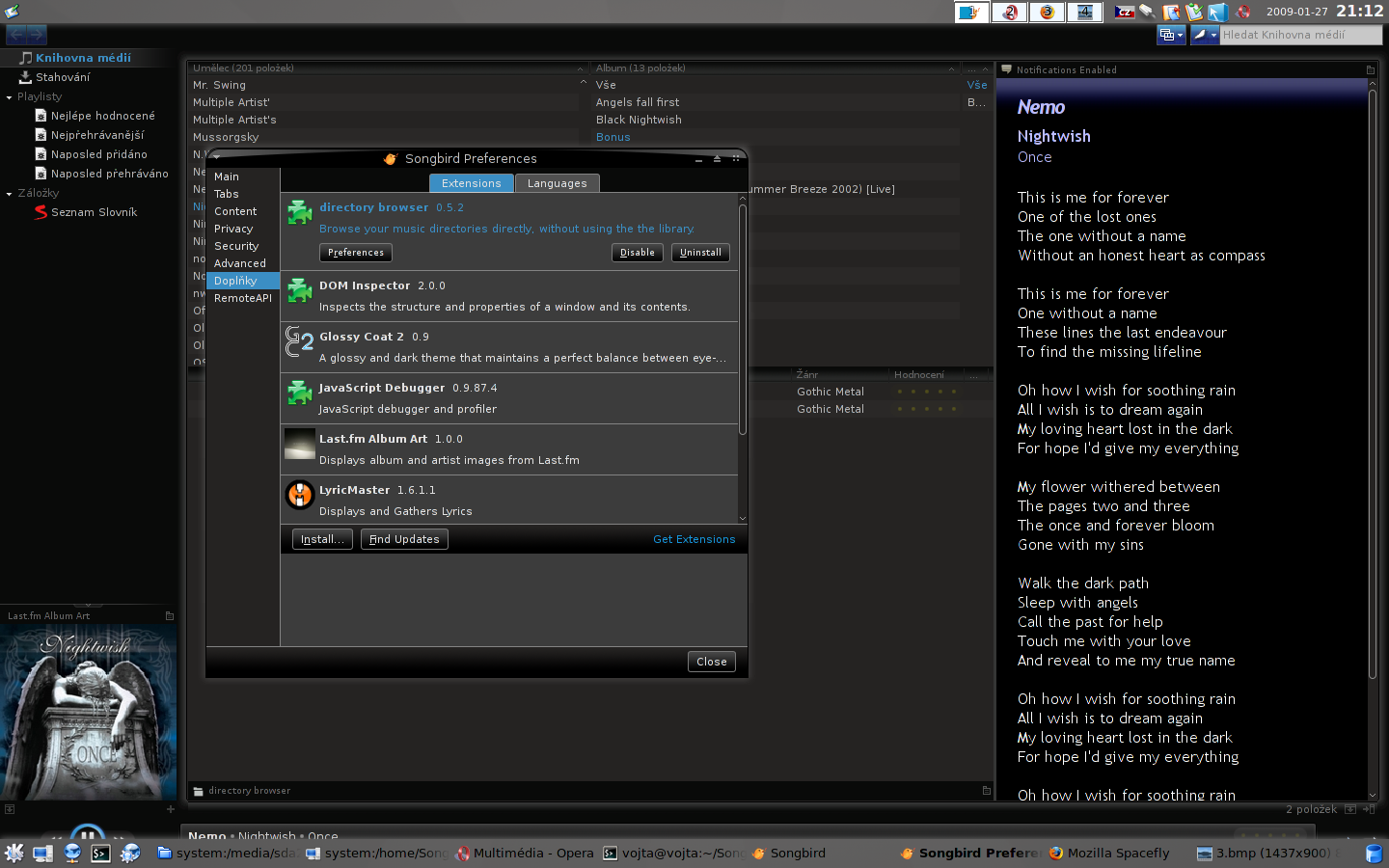
Task: Click the Install... button
Action: pos(322,539)
